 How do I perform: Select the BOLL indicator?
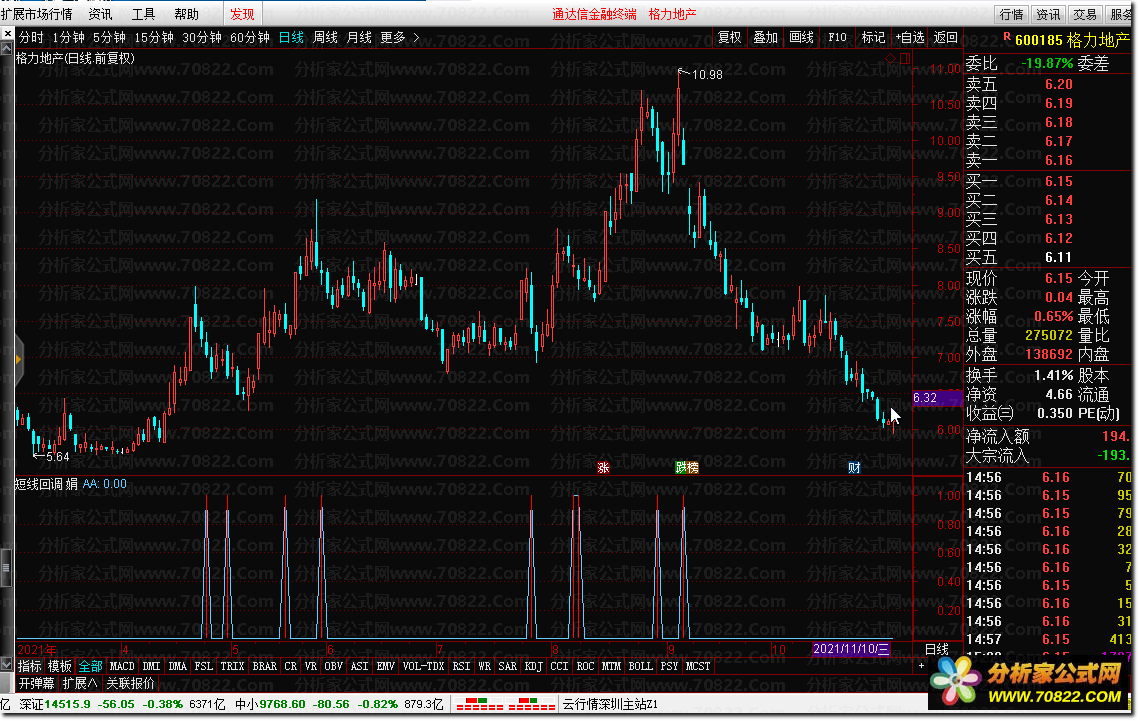tap(641, 666)
